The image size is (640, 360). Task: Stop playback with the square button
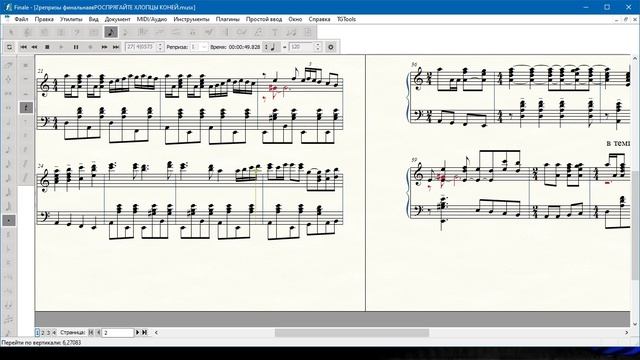47,47
